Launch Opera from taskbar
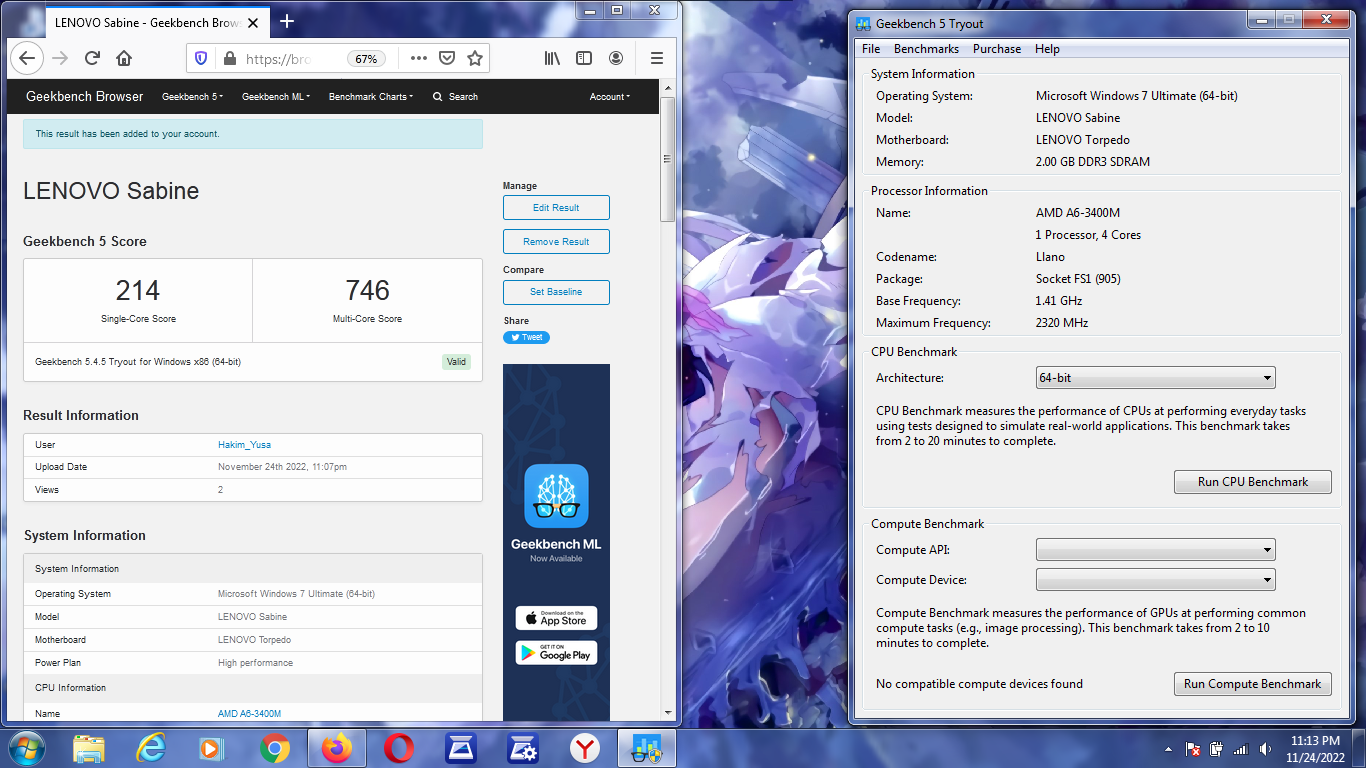Viewport: 1366px width, 768px height. [x=399, y=748]
